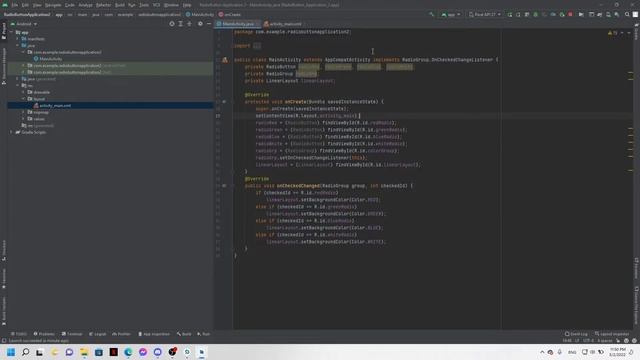Click override gutter icon beside onCheckedChanged

click(x=224, y=186)
